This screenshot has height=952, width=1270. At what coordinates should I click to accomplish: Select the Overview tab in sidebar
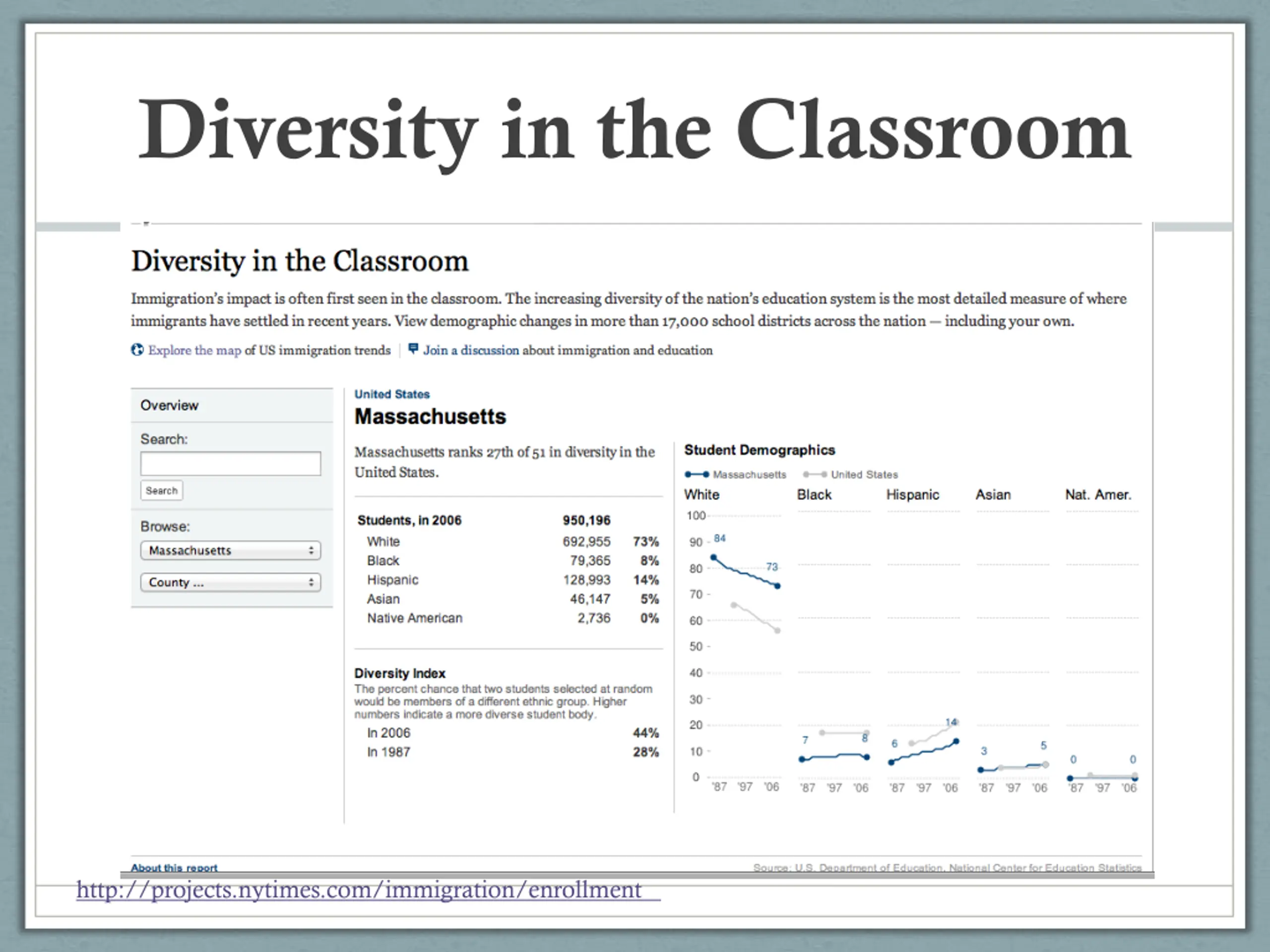(232, 405)
